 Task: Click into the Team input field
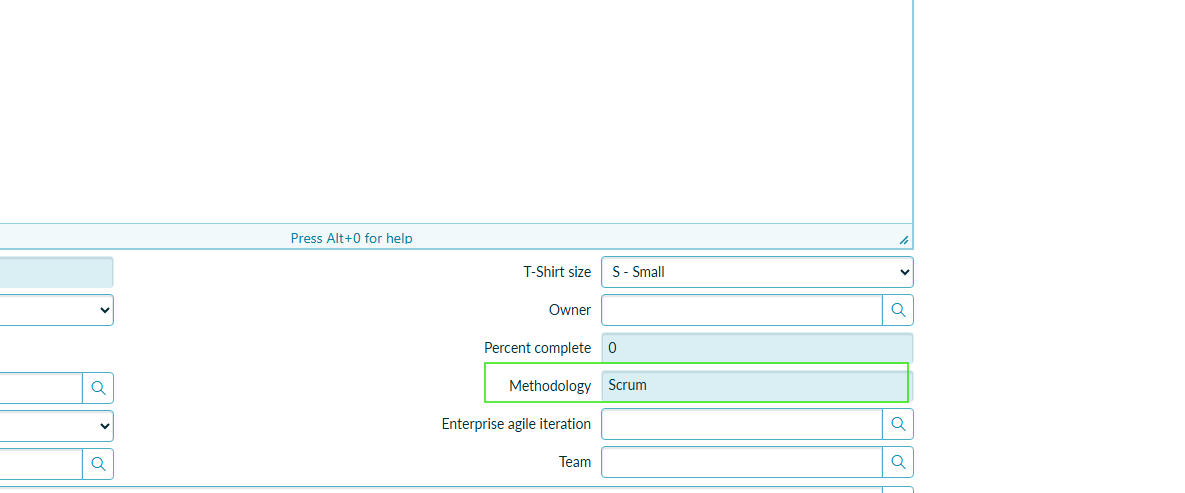(742, 462)
